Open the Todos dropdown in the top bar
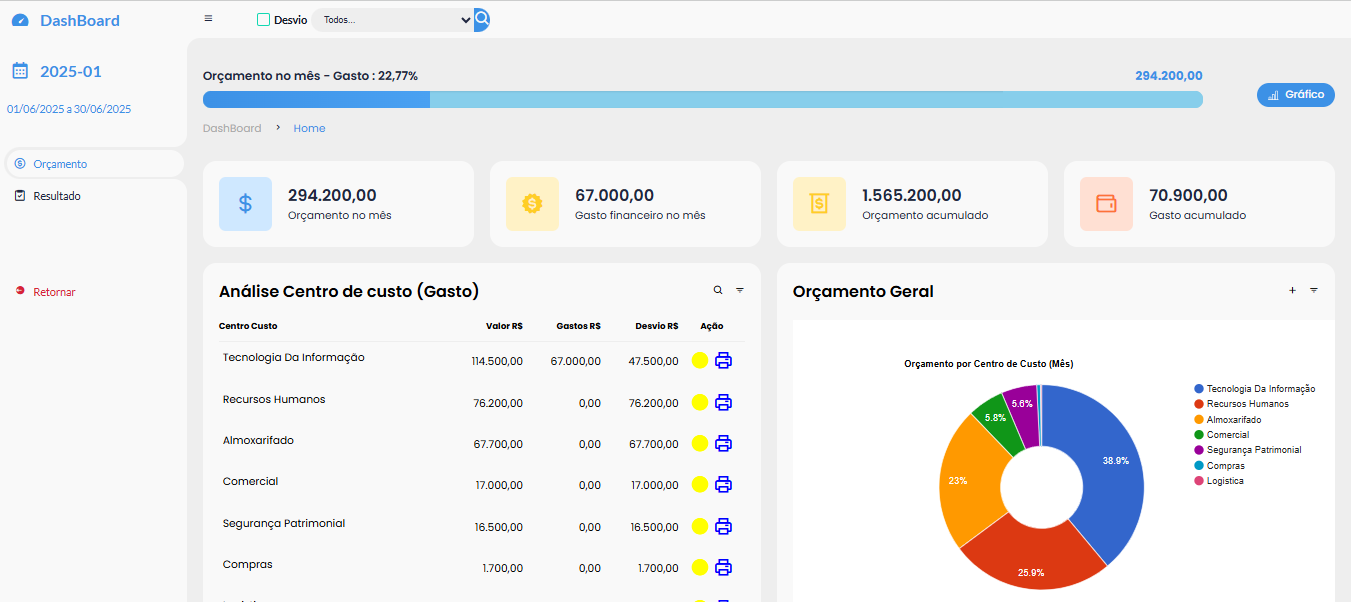Screen dimensions: 1351x602 [393, 18]
